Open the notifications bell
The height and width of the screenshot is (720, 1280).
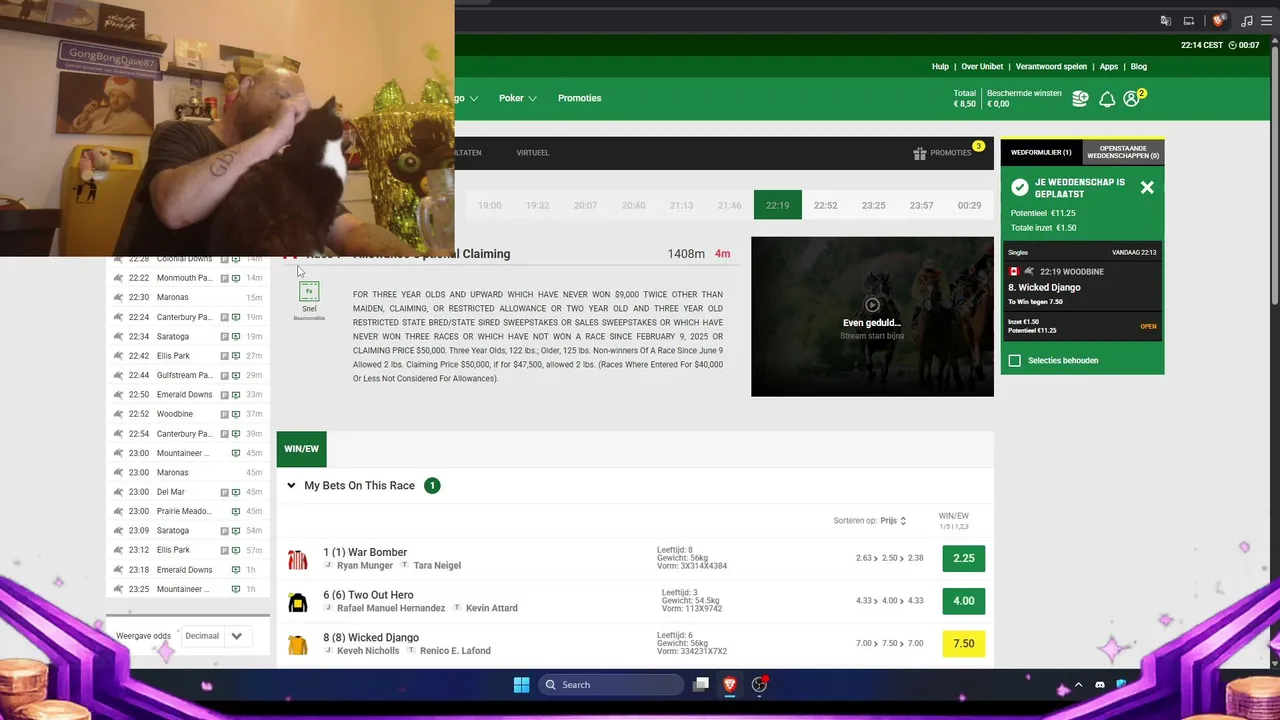pos(1107,99)
